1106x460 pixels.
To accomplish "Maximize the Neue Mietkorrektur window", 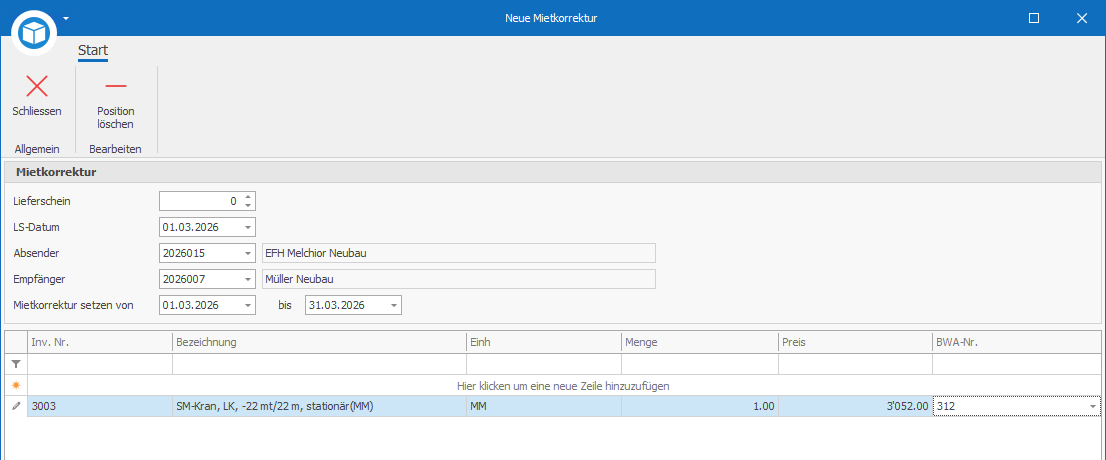I will (1034, 18).
